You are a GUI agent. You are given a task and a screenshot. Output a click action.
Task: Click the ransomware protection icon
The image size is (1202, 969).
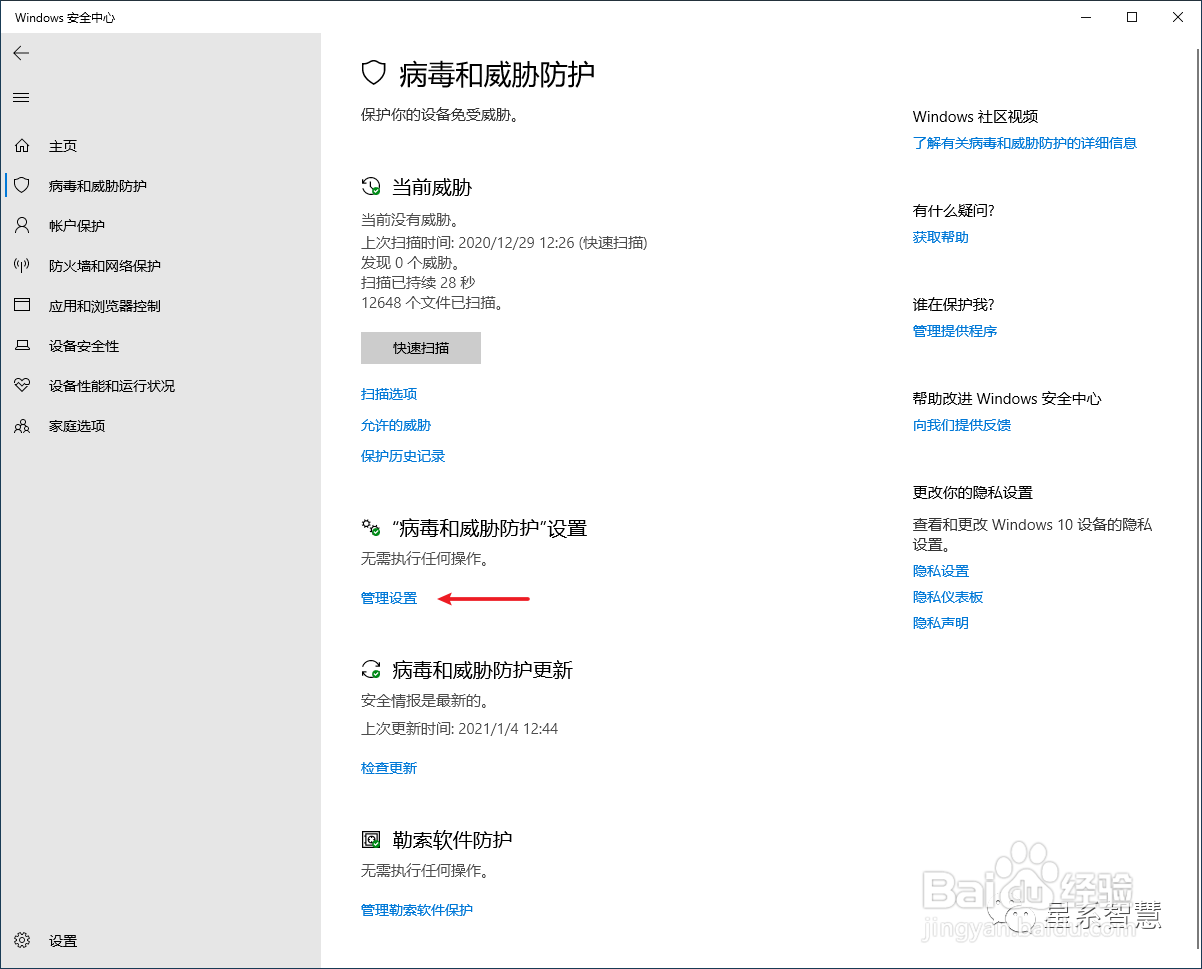[x=371, y=840]
